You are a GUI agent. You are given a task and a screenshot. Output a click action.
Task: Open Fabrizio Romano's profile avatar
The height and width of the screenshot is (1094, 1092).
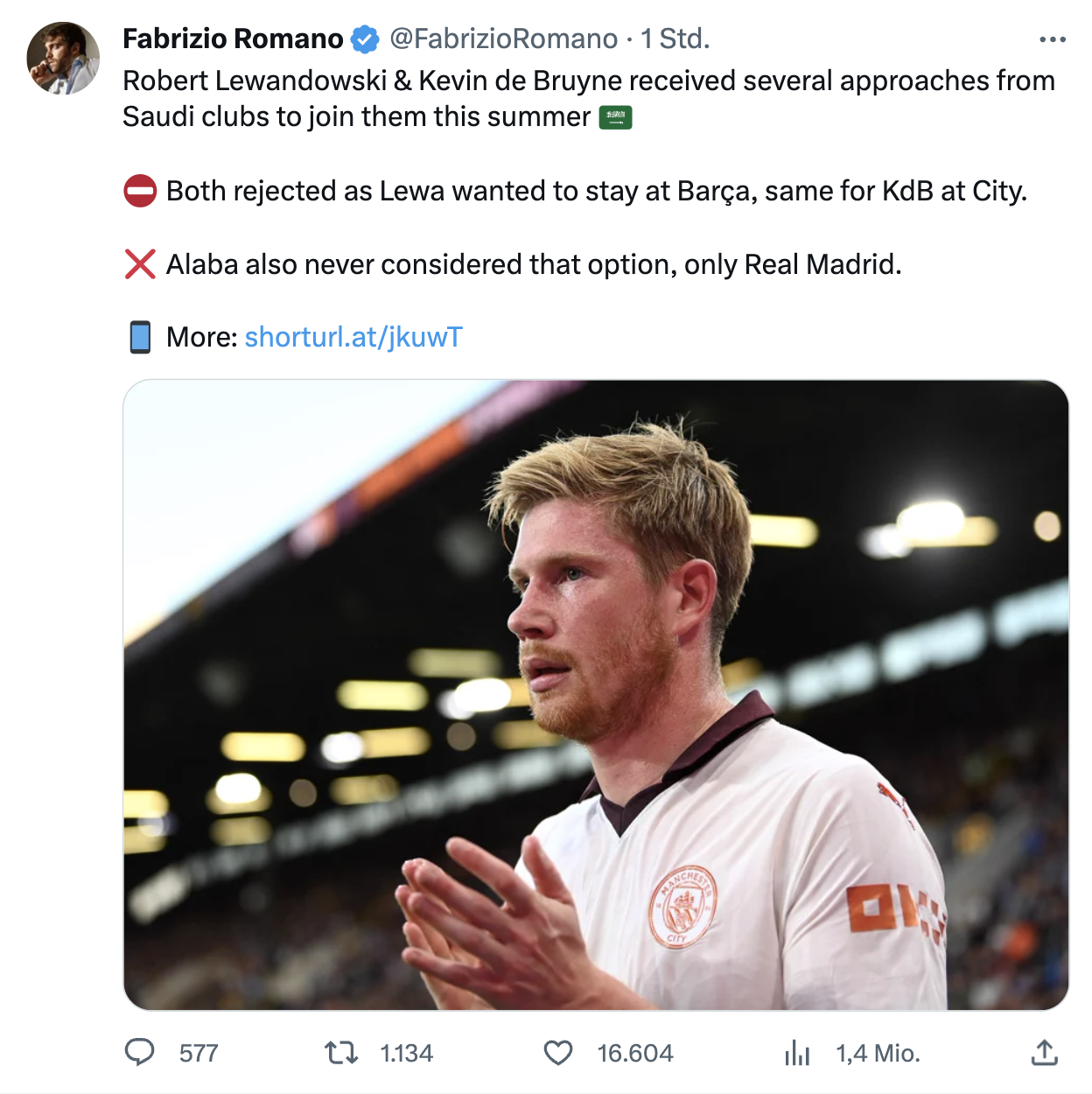(63, 59)
